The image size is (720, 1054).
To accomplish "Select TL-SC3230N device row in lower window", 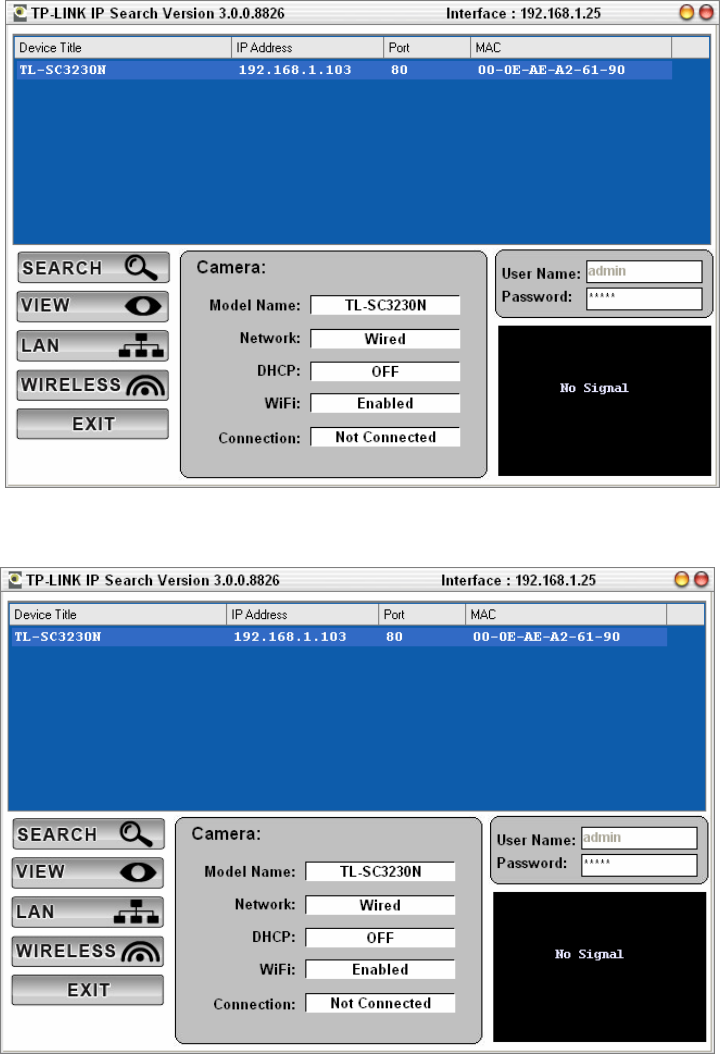I will 339,637.
